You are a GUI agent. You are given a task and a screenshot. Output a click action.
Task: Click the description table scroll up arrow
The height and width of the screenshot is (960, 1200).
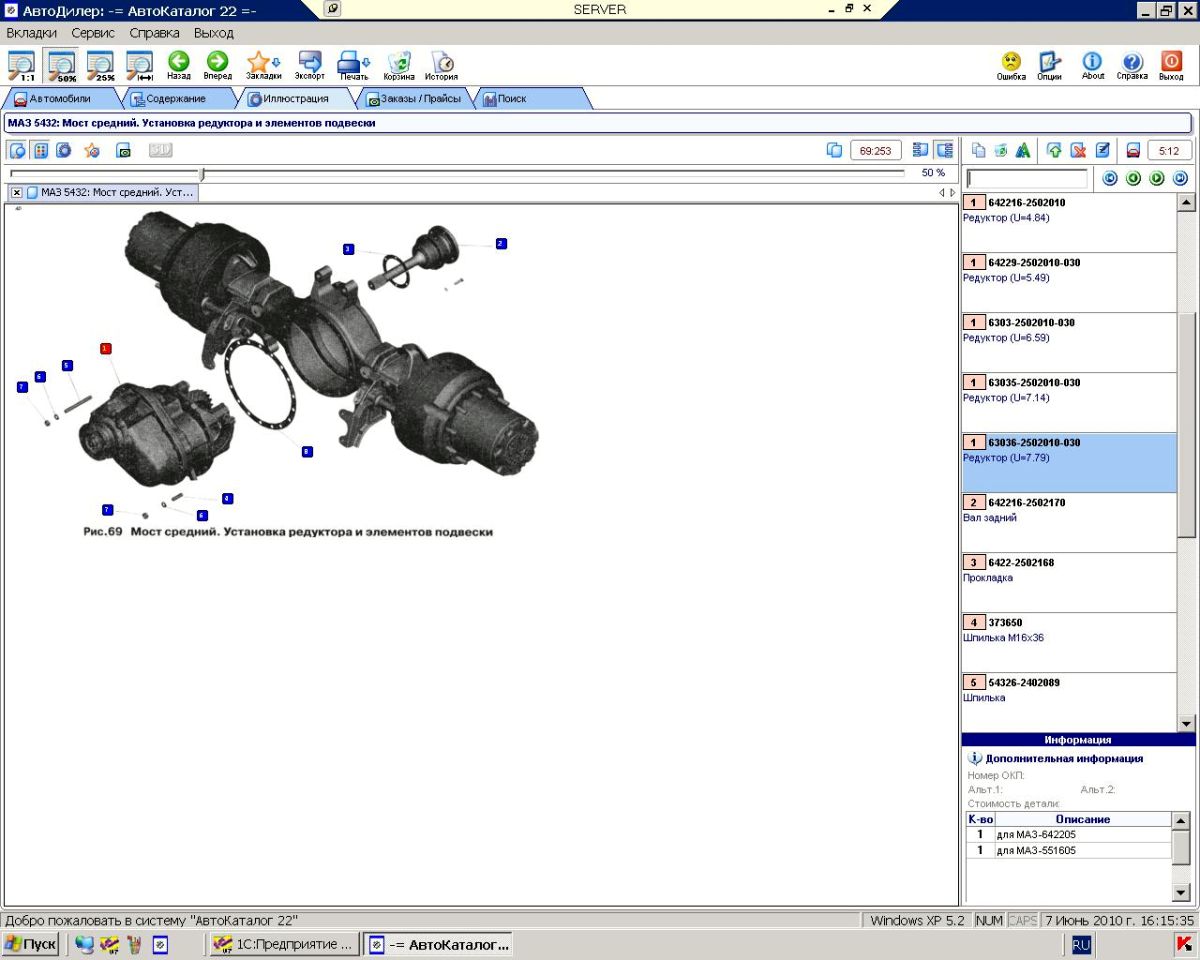(x=1181, y=821)
